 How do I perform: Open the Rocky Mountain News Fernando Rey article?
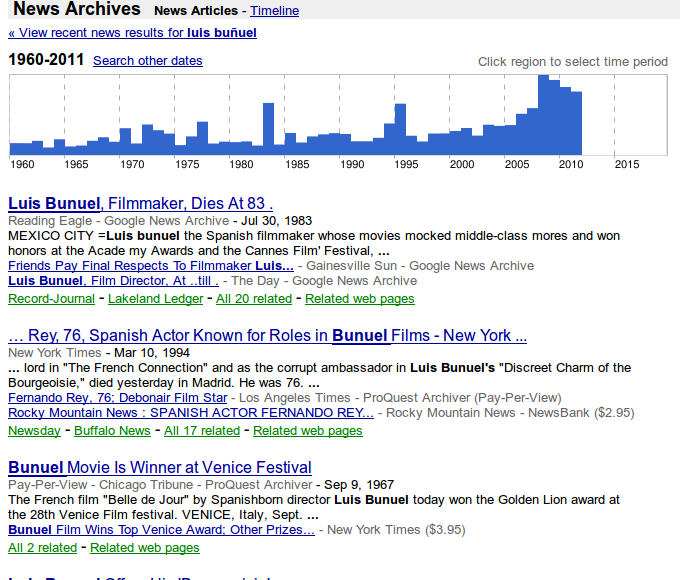pyautogui.click(x=191, y=413)
